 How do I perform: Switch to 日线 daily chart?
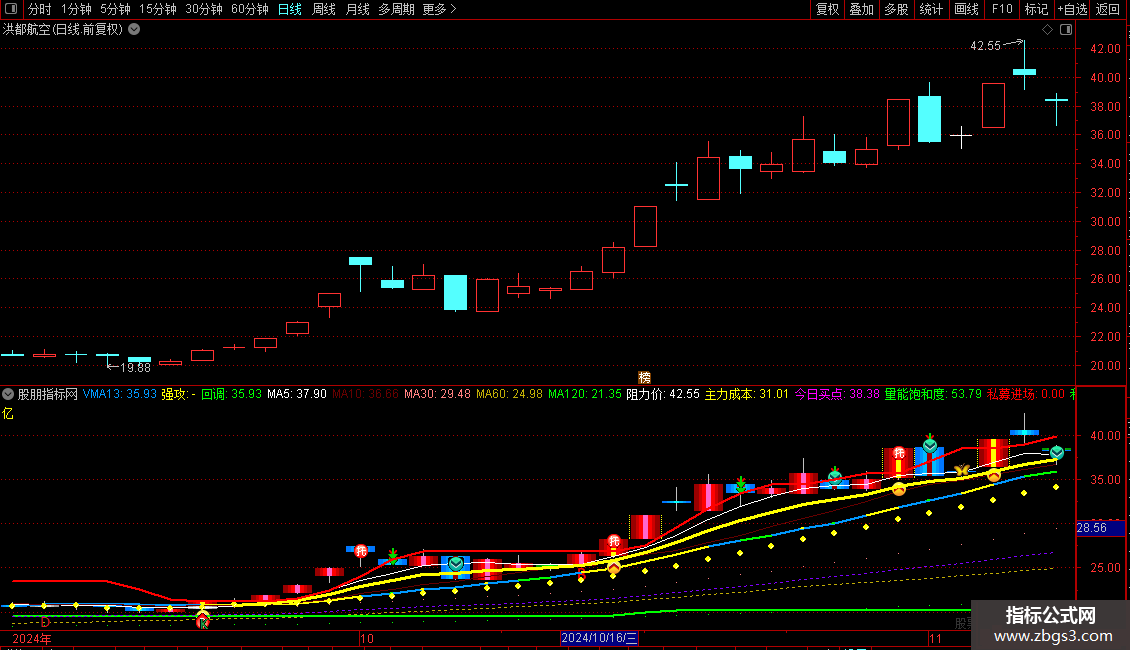(x=290, y=9)
